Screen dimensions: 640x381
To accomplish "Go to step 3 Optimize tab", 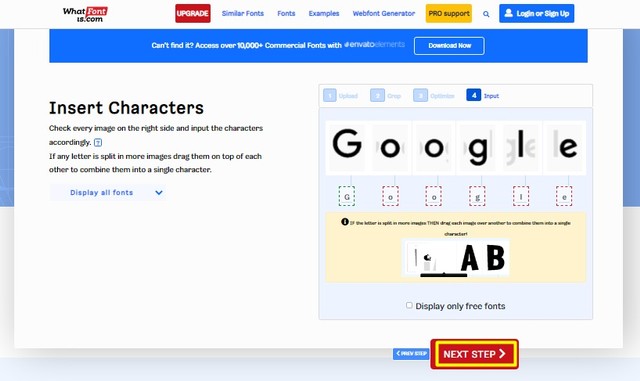I will (x=434, y=96).
